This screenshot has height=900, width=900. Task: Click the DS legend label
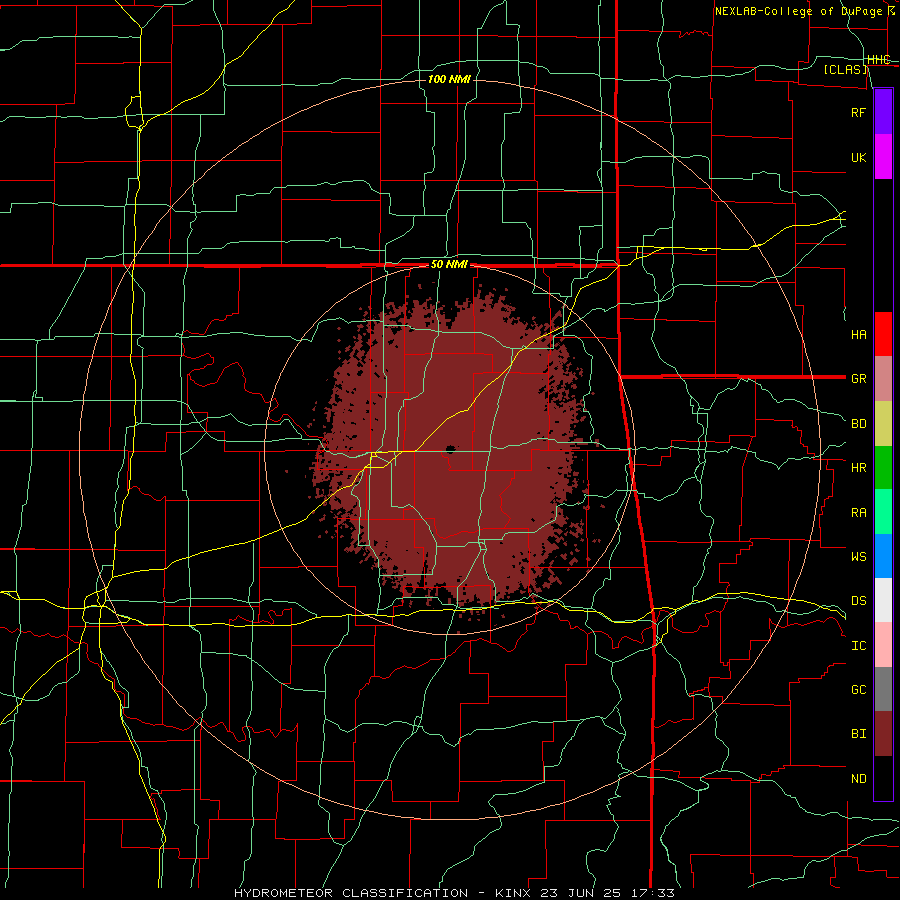[859, 601]
